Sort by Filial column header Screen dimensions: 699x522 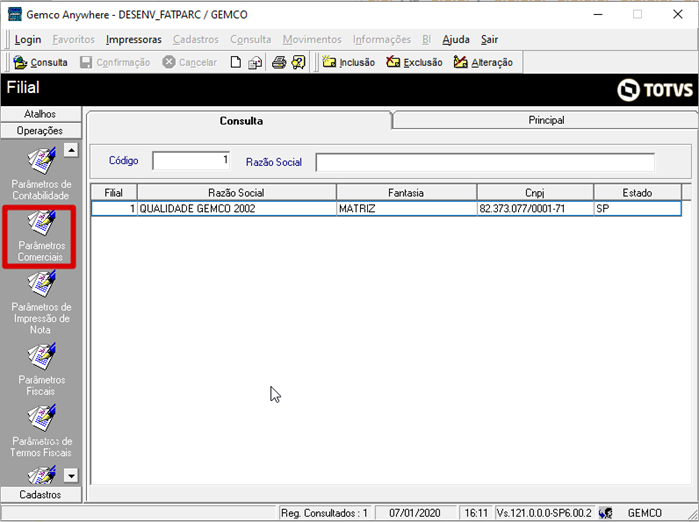[x=114, y=193]
